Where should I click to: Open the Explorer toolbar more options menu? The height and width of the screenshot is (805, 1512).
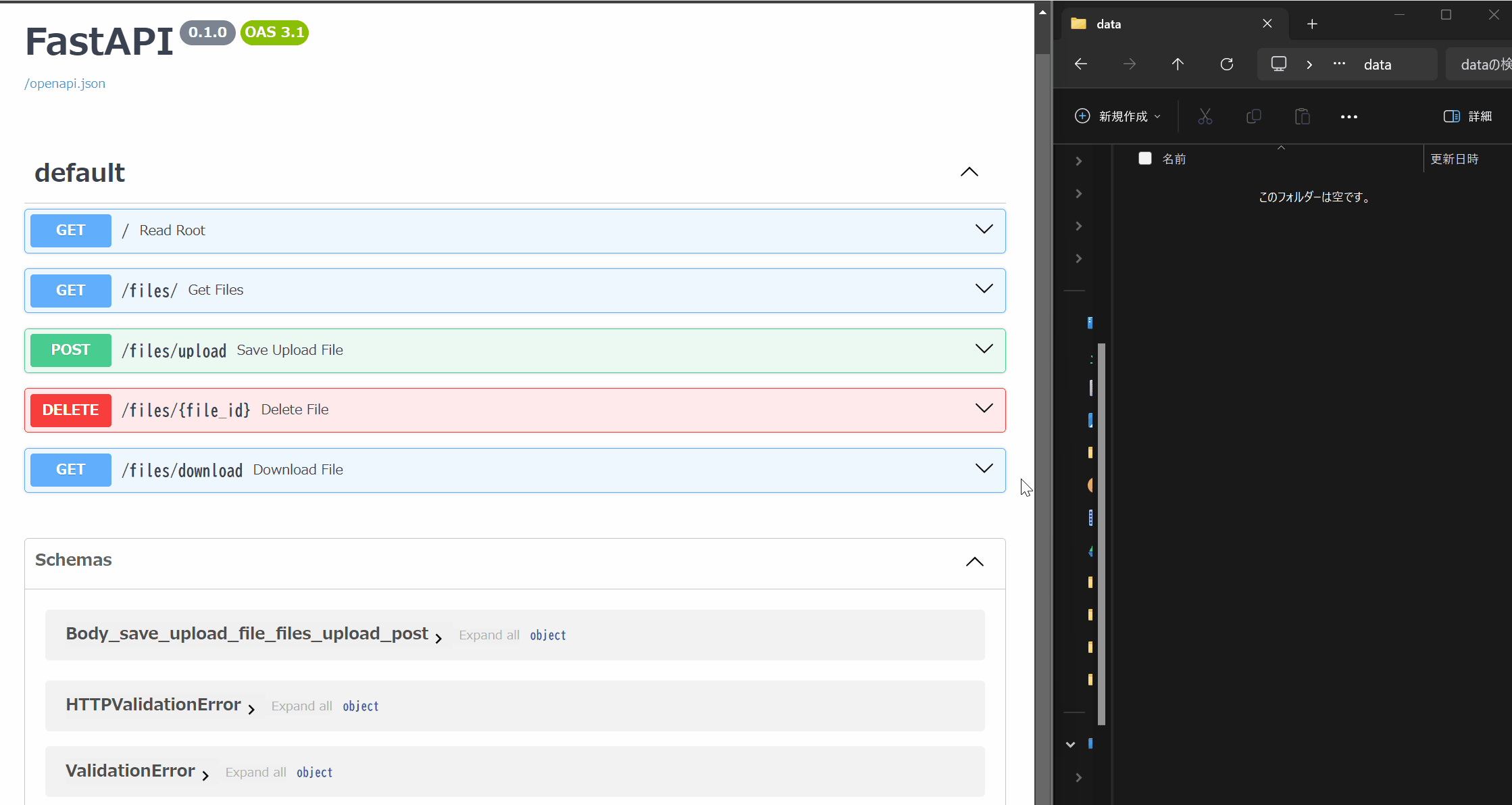[x=1349, y=116]
